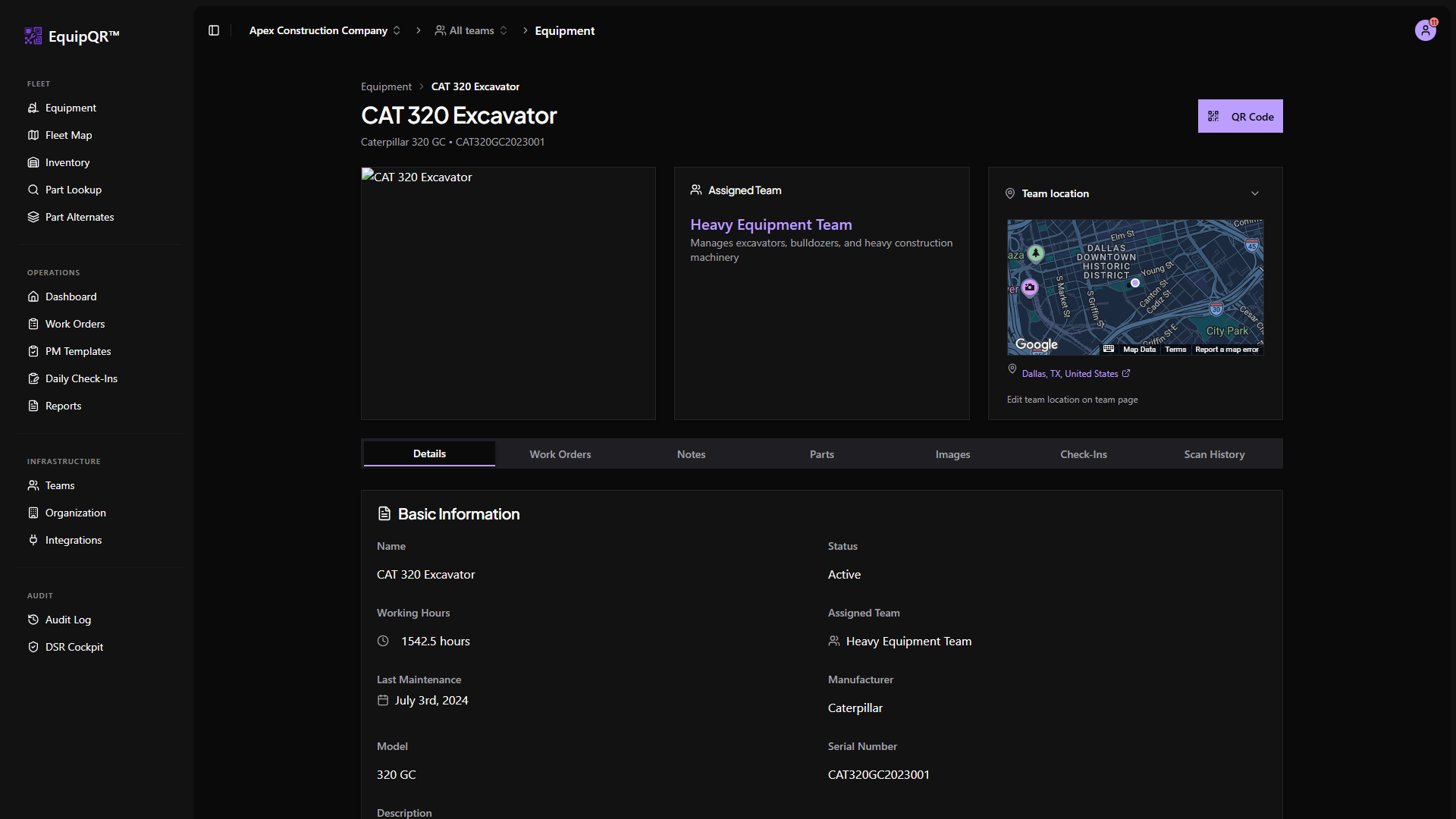Open user profile avatar with notification badge
This screenshot has width=1456, height=819.
click(x=1426, y=30)
